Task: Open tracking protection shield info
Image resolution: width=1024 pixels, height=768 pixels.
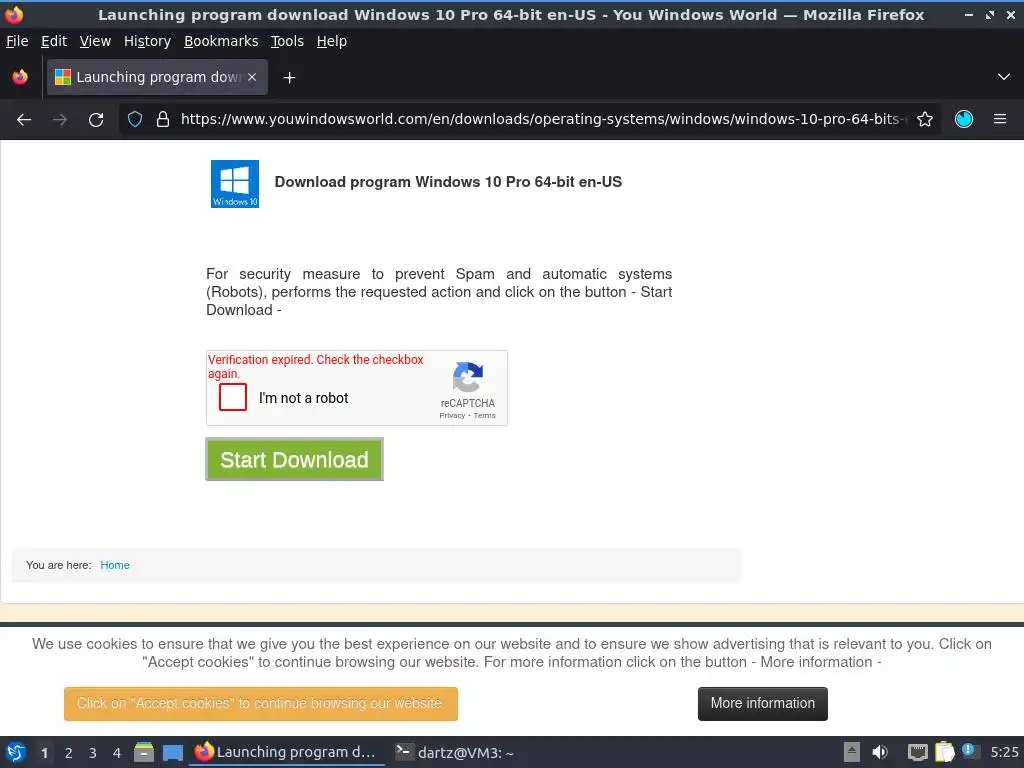Action: [x=135, y=120]
